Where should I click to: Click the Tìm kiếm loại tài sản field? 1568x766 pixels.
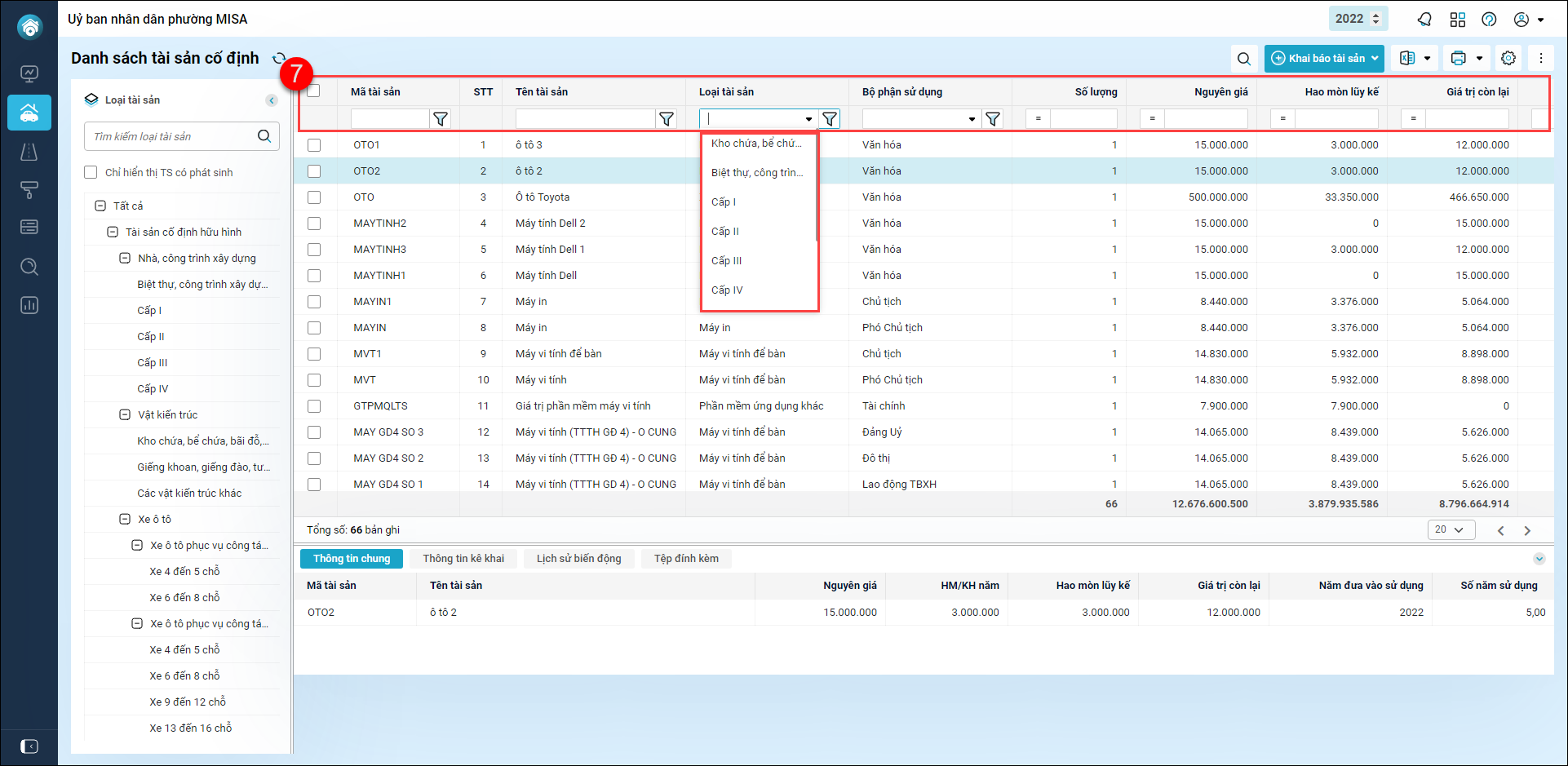tap(171, 137)
